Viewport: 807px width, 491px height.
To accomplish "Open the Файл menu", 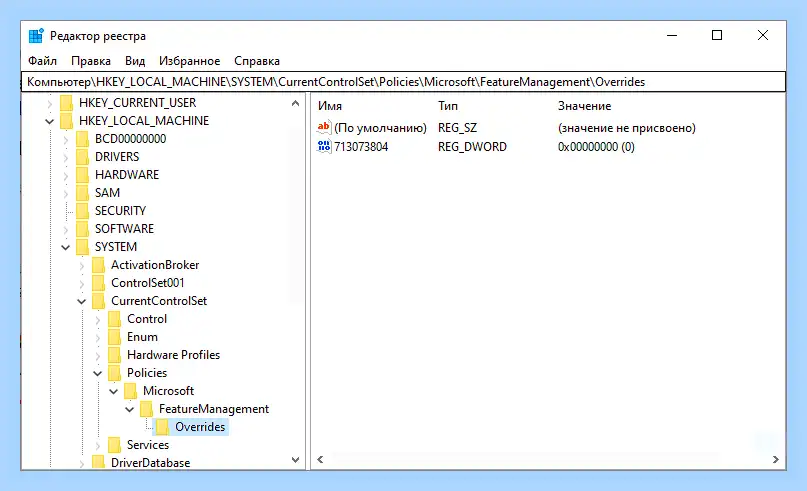I will pos(42,61).
